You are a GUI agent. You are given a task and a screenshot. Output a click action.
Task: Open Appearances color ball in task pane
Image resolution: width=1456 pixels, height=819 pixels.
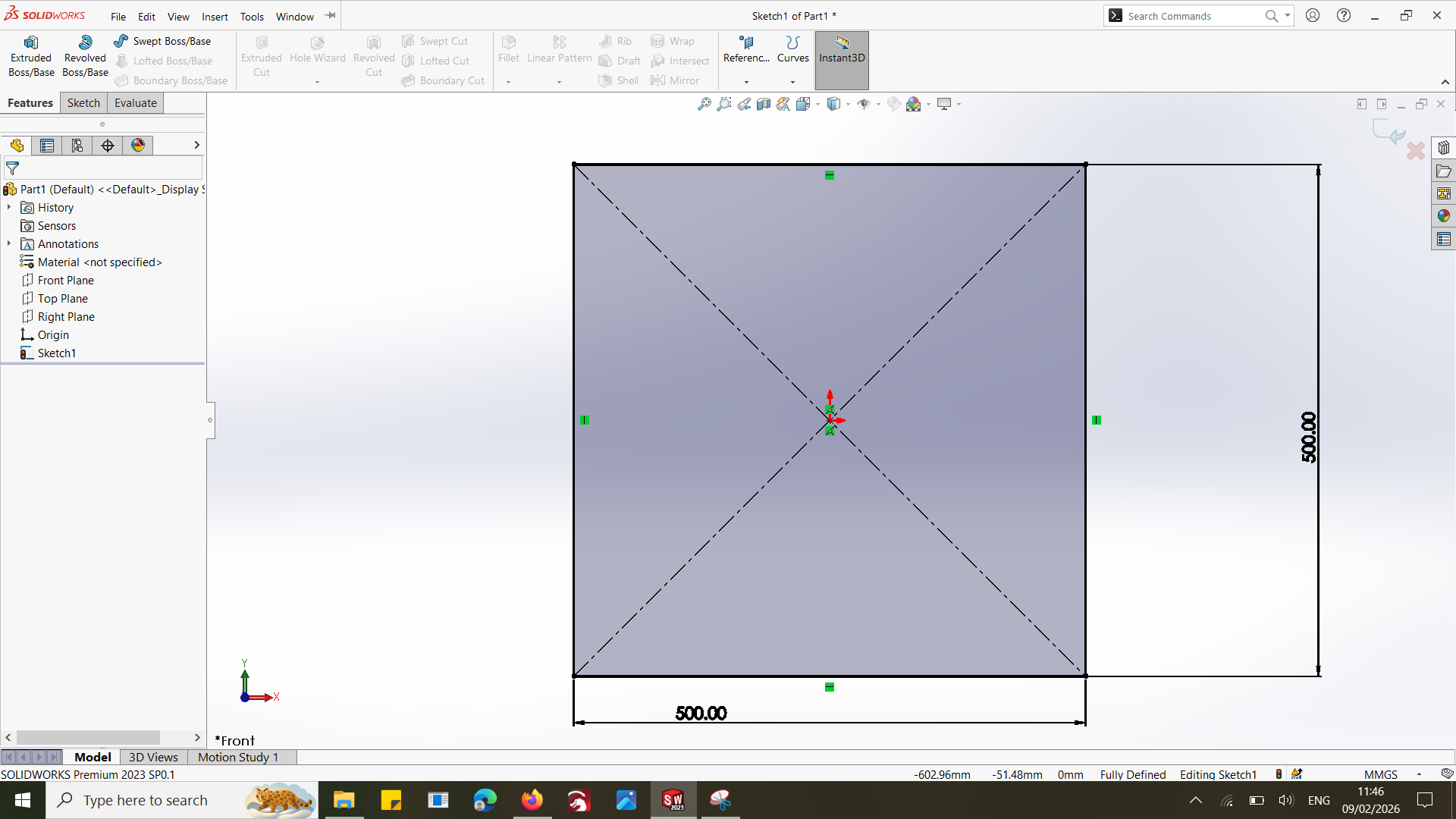pyautogui.click(x=1443, y=216)
